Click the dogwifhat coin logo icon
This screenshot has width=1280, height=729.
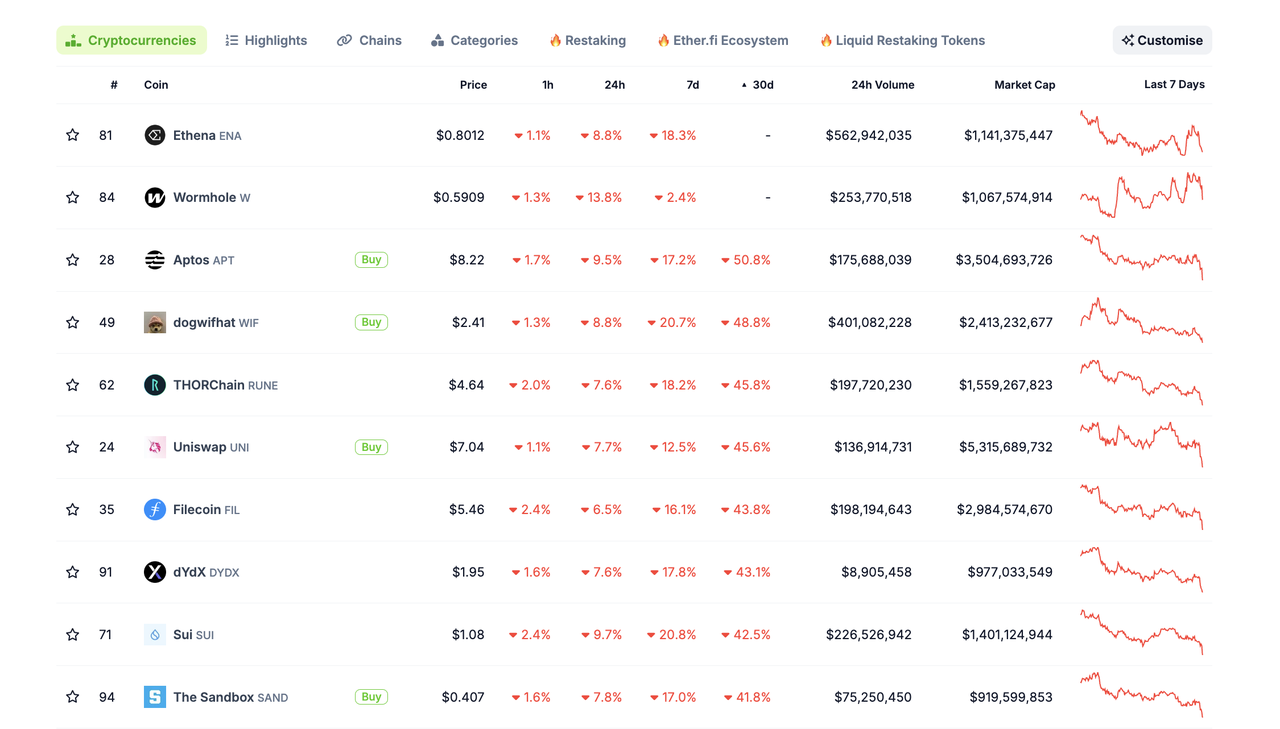tap(155, 323)
